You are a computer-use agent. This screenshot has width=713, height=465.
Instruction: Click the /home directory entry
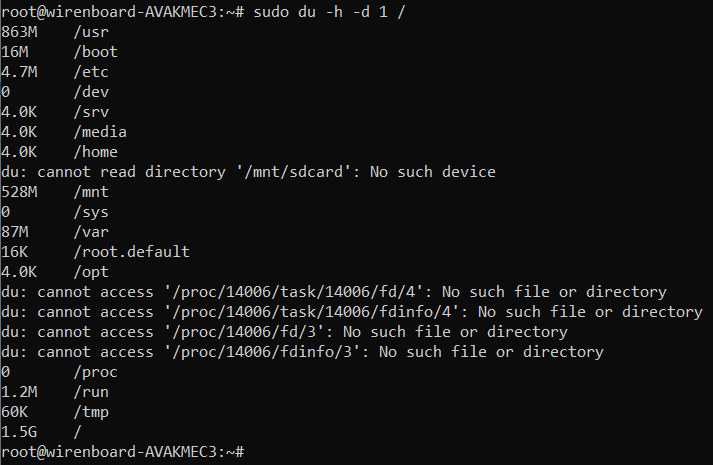tap(96, 151)
